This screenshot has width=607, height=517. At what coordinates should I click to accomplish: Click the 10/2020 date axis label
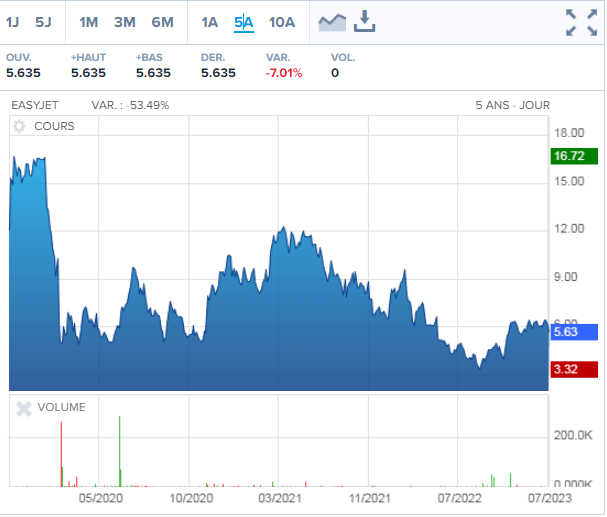point(191,498)
